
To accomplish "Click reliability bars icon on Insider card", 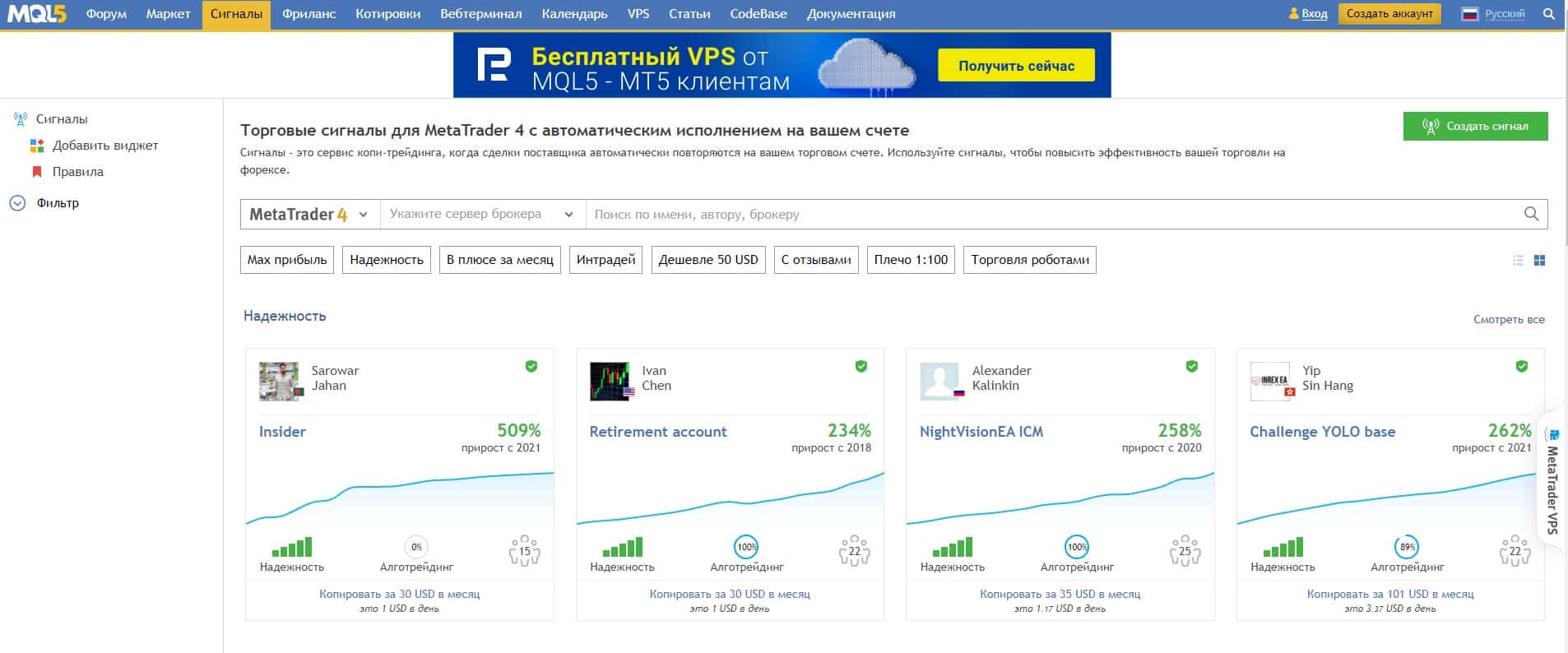I will coord(292,547).
